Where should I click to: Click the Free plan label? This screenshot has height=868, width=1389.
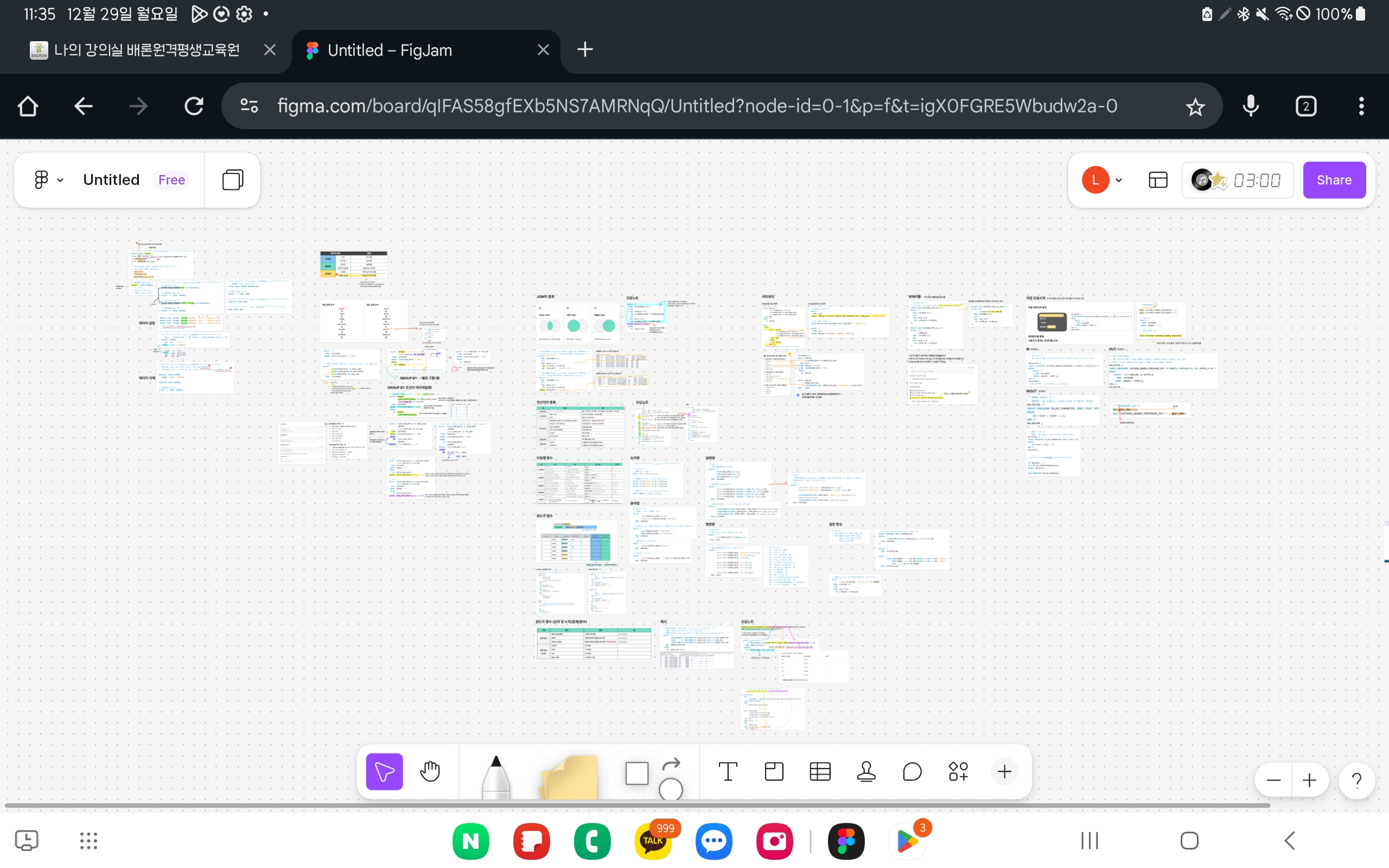tap(171, 180)
